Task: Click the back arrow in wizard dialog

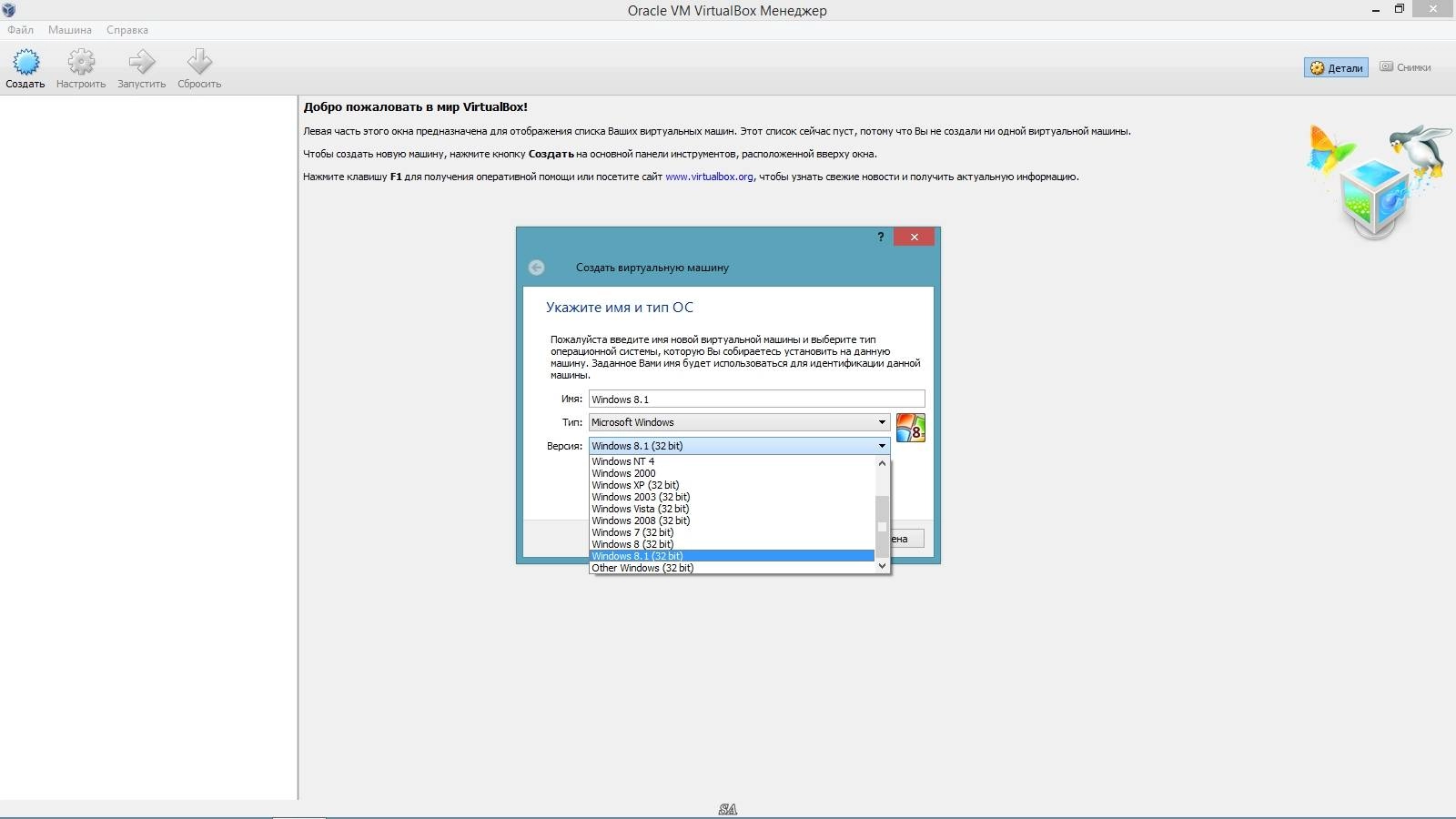Action: coord(536,268)
